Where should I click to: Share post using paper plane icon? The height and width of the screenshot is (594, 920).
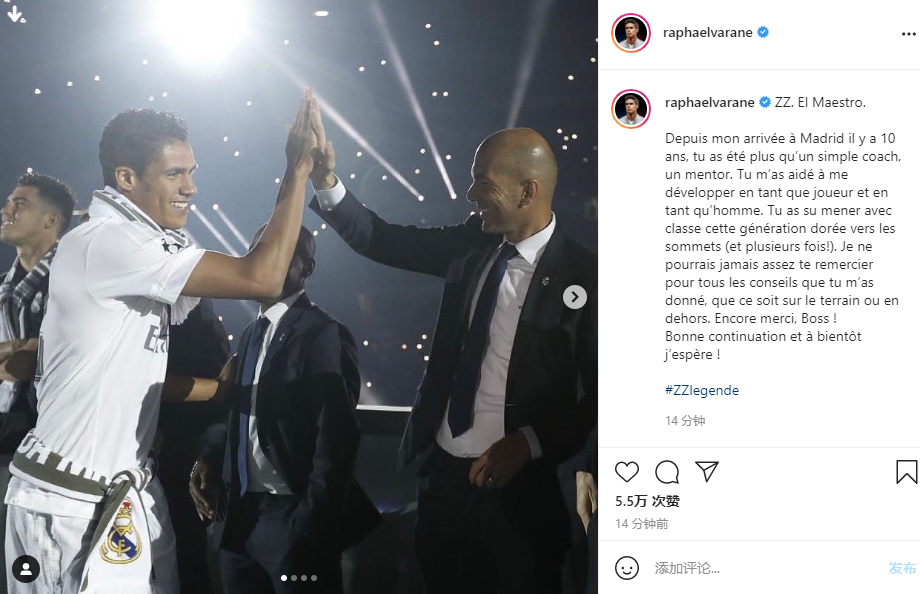coord(706,471)
